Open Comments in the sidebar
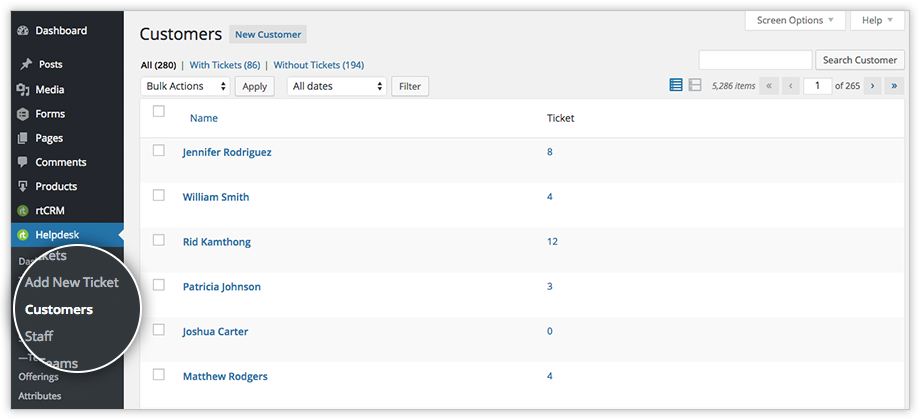The width and height of the screenshot is (920, 420). (60, 162)
